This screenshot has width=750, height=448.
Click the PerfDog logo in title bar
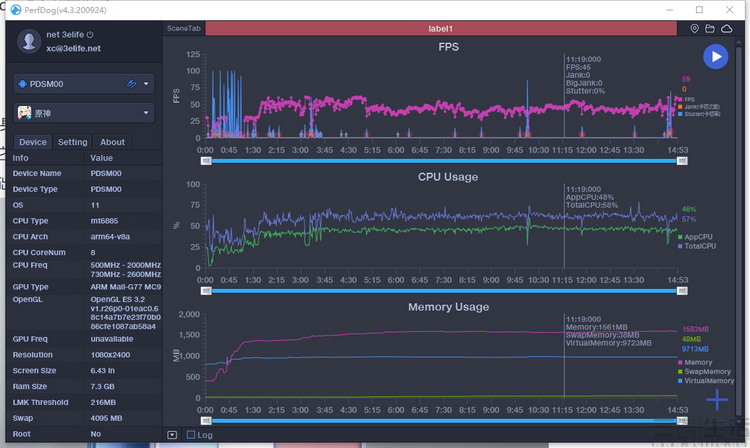(16, 10)
